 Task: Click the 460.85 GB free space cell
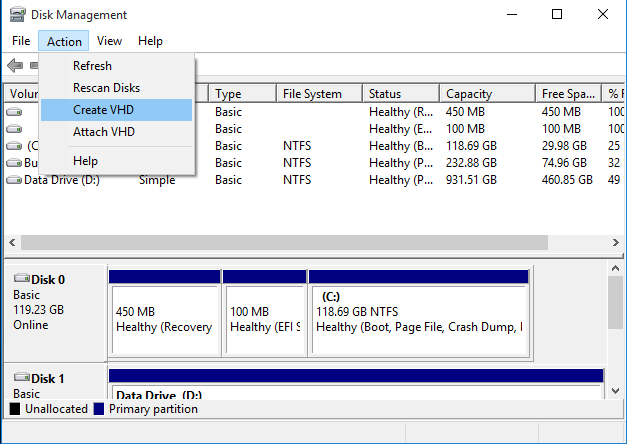coord(567,180)
